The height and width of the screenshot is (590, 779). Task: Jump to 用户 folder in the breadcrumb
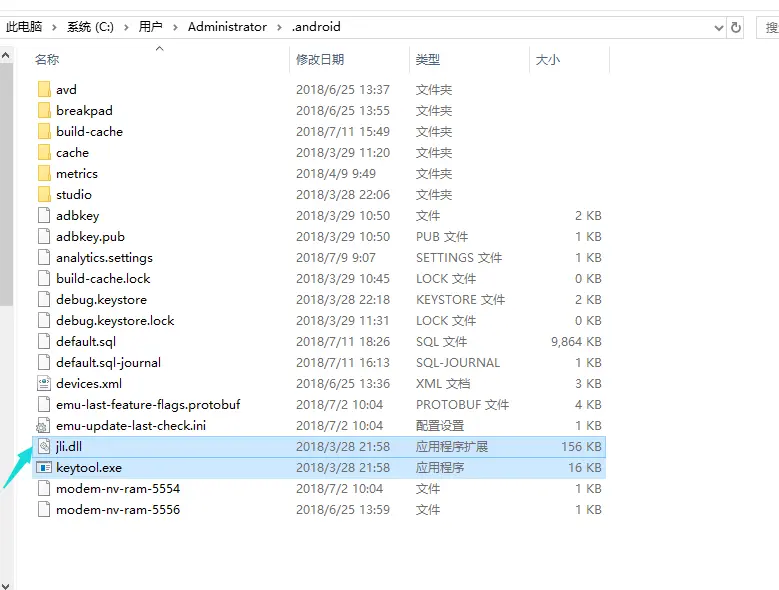pyautogui.click(x=151, y=26)
